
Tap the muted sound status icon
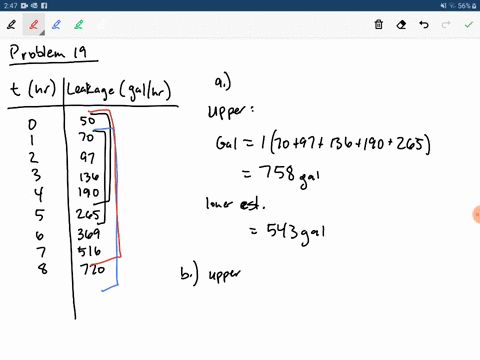[443, 6]
